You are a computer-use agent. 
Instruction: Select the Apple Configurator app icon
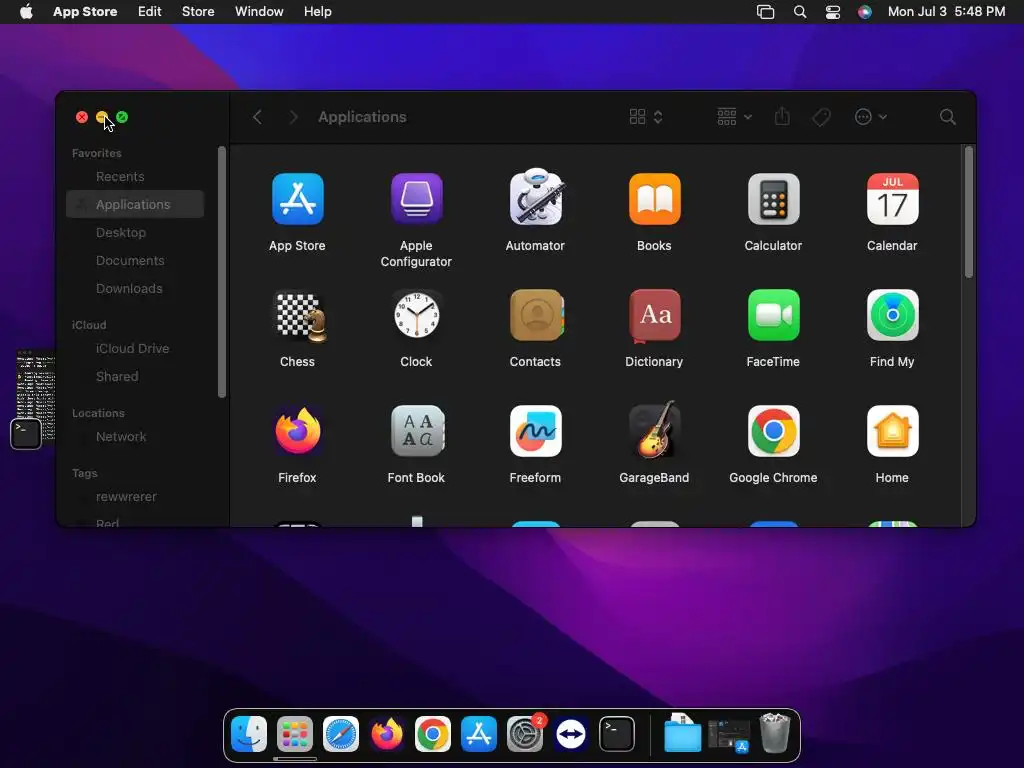[416, 199]
